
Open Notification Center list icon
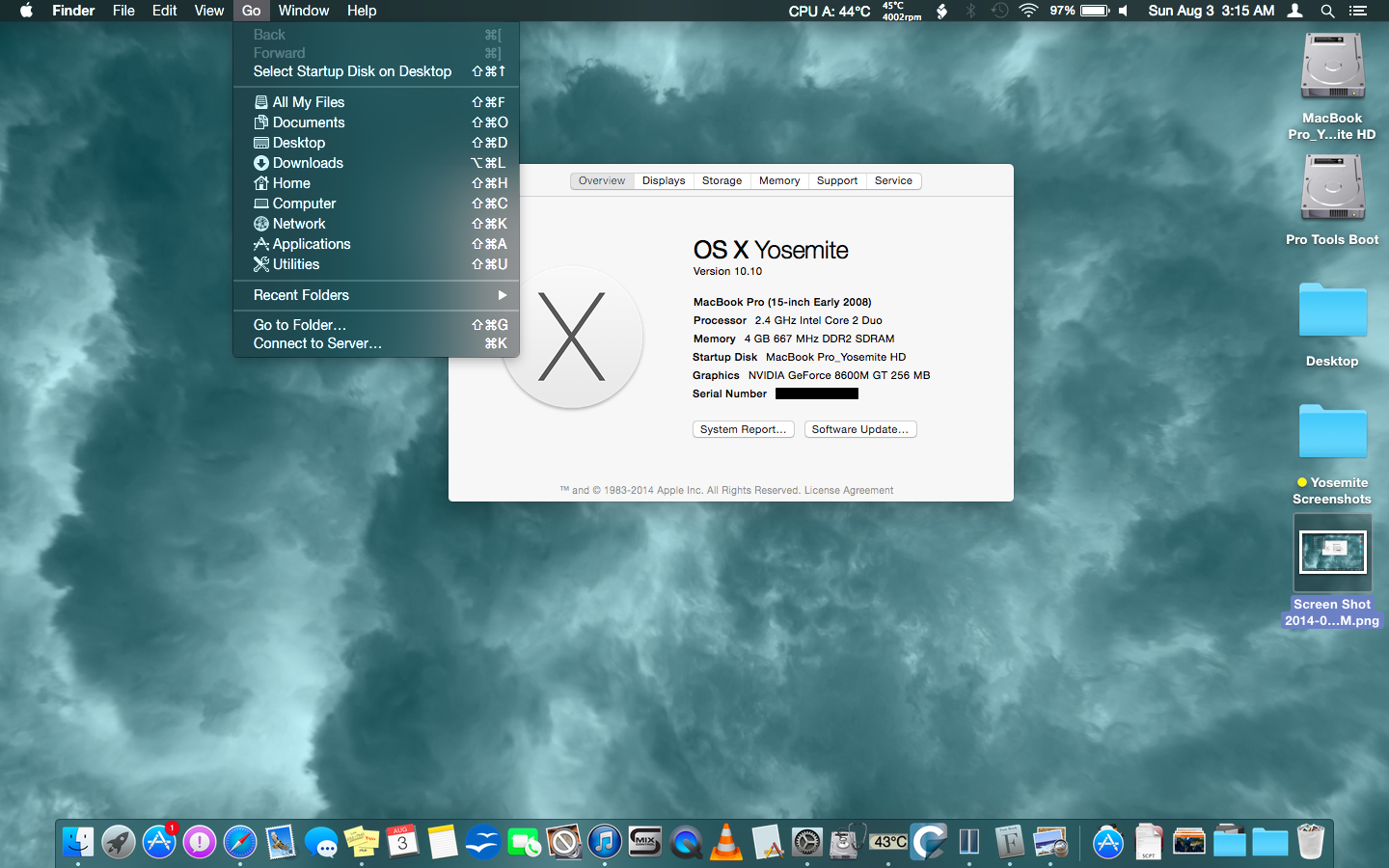point(1358,11)
